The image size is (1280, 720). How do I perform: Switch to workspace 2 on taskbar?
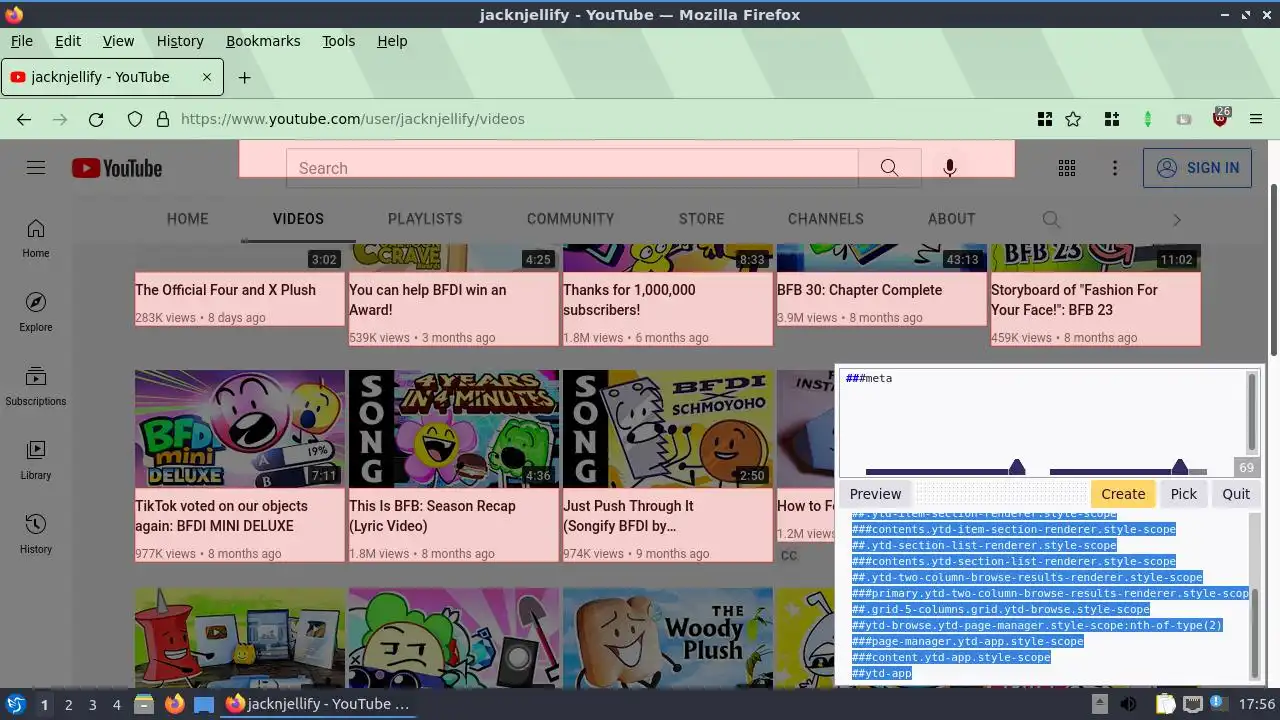pos(68,704)
